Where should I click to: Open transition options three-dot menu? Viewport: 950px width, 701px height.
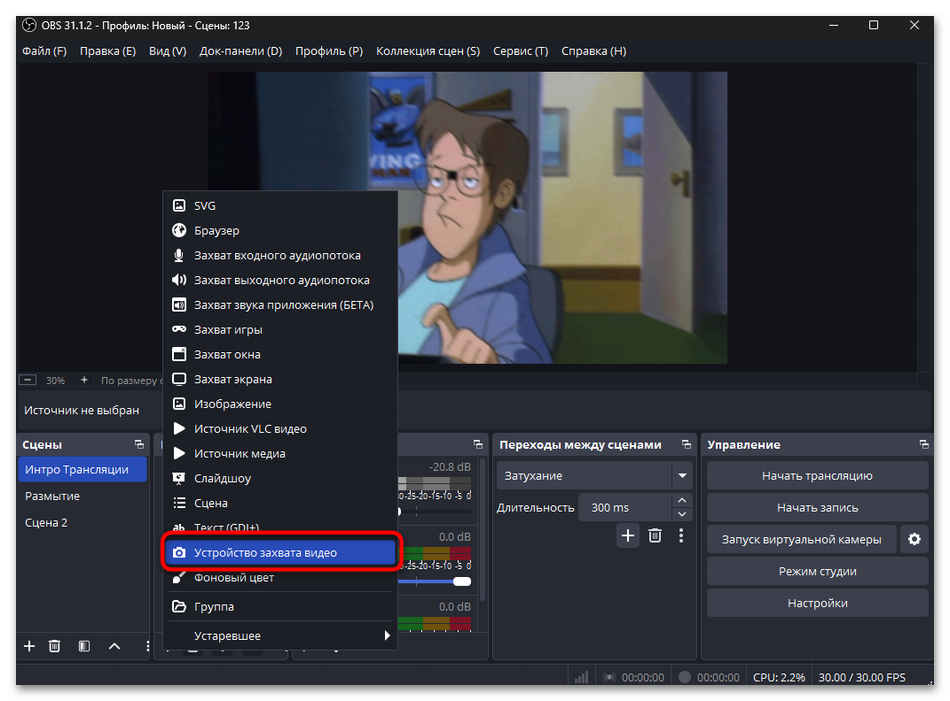click(682, 536)
